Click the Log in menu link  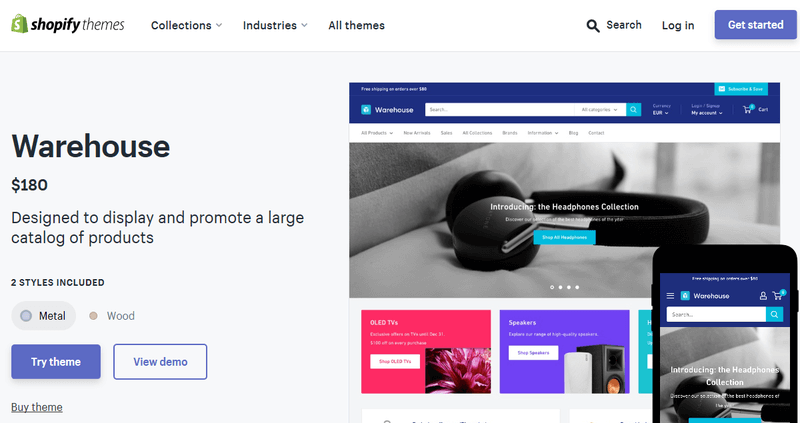tap(678, 25)
